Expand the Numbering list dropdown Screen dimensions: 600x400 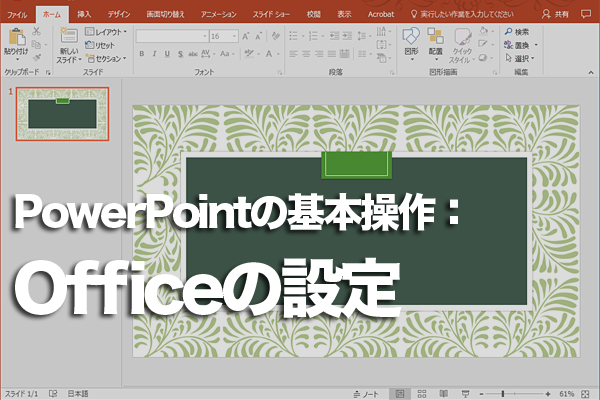click(323, 36)
